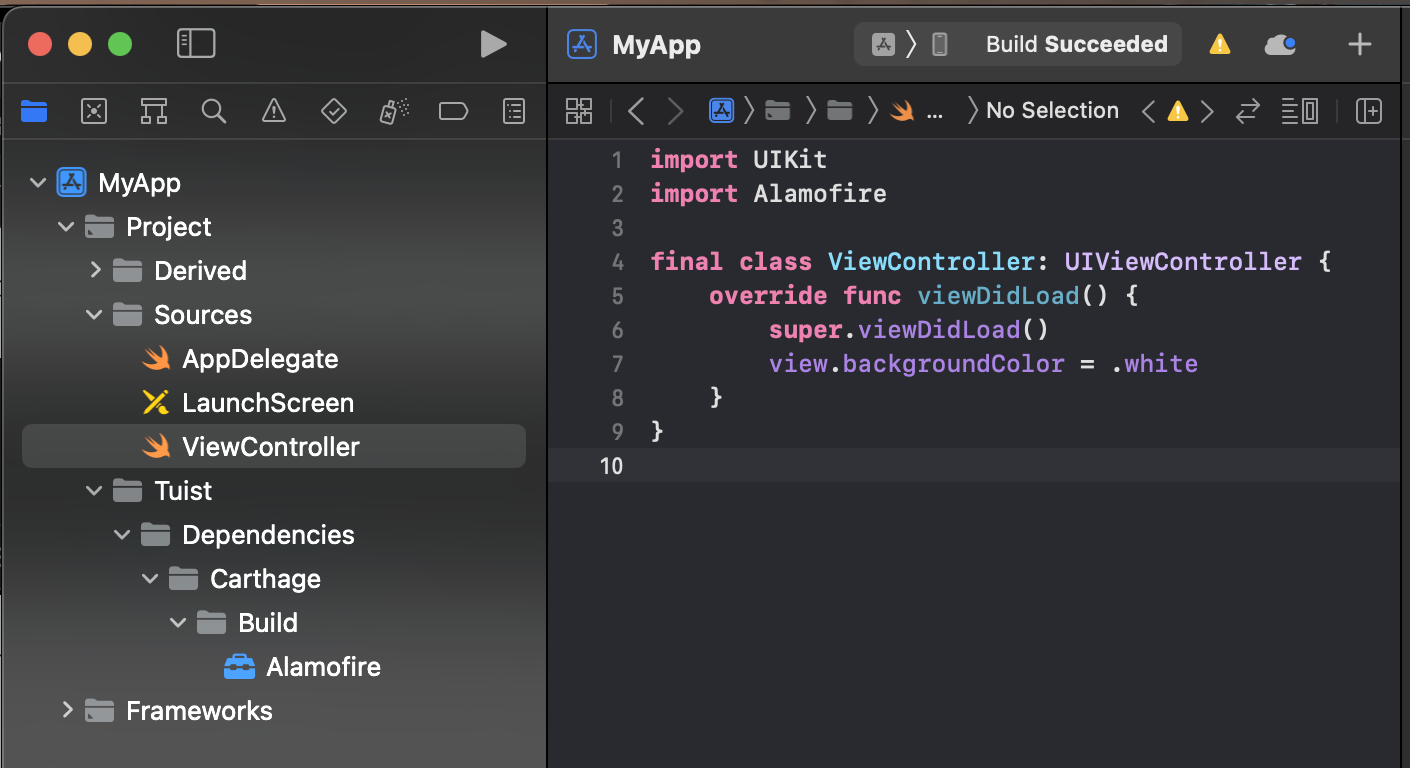The height and width of the screenshot is (768, 1410).
Task: Open related items grid menu
Action: (x=579, y=111)
